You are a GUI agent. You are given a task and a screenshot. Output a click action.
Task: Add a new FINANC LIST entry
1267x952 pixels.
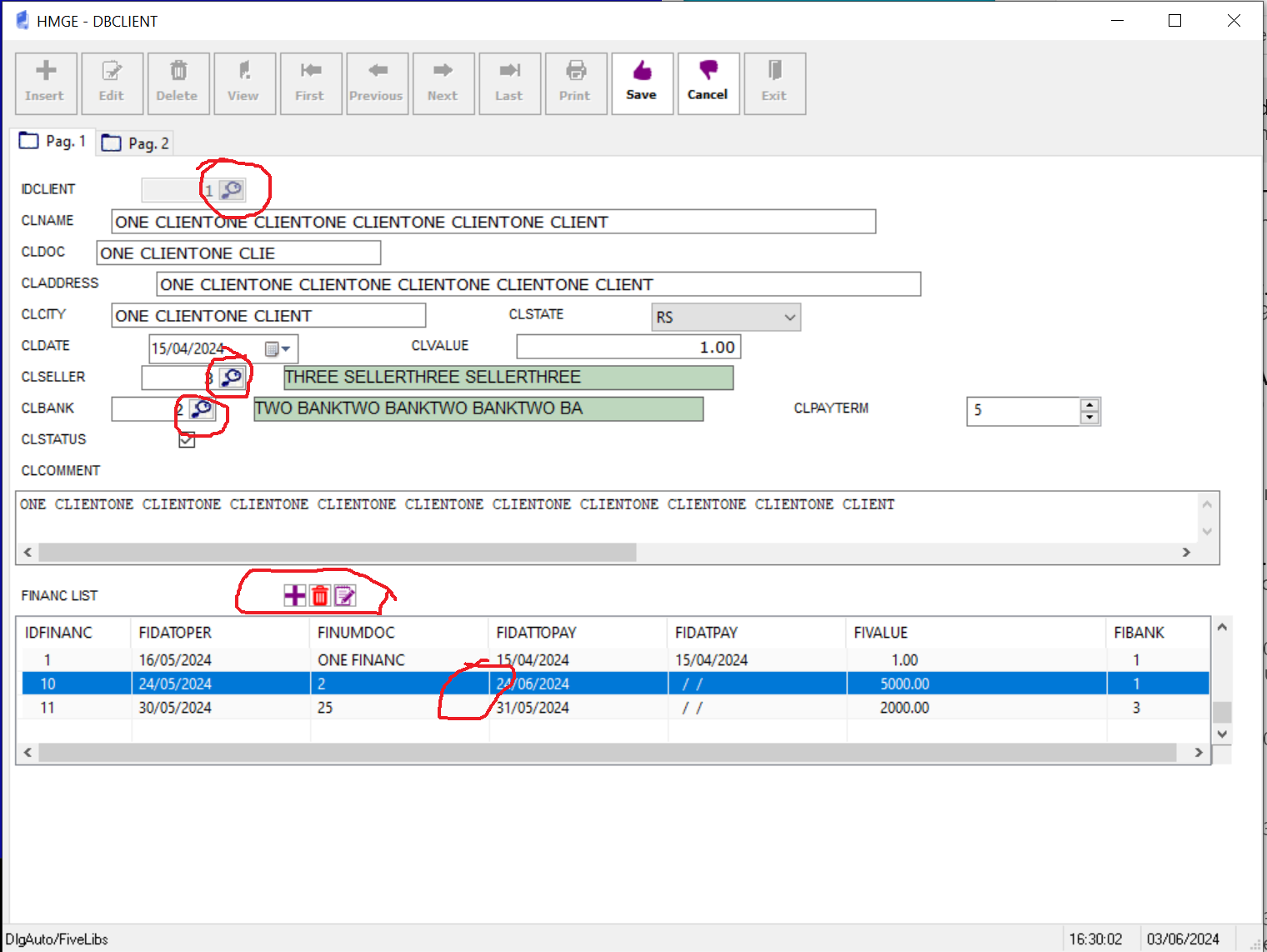pos(294,595)
